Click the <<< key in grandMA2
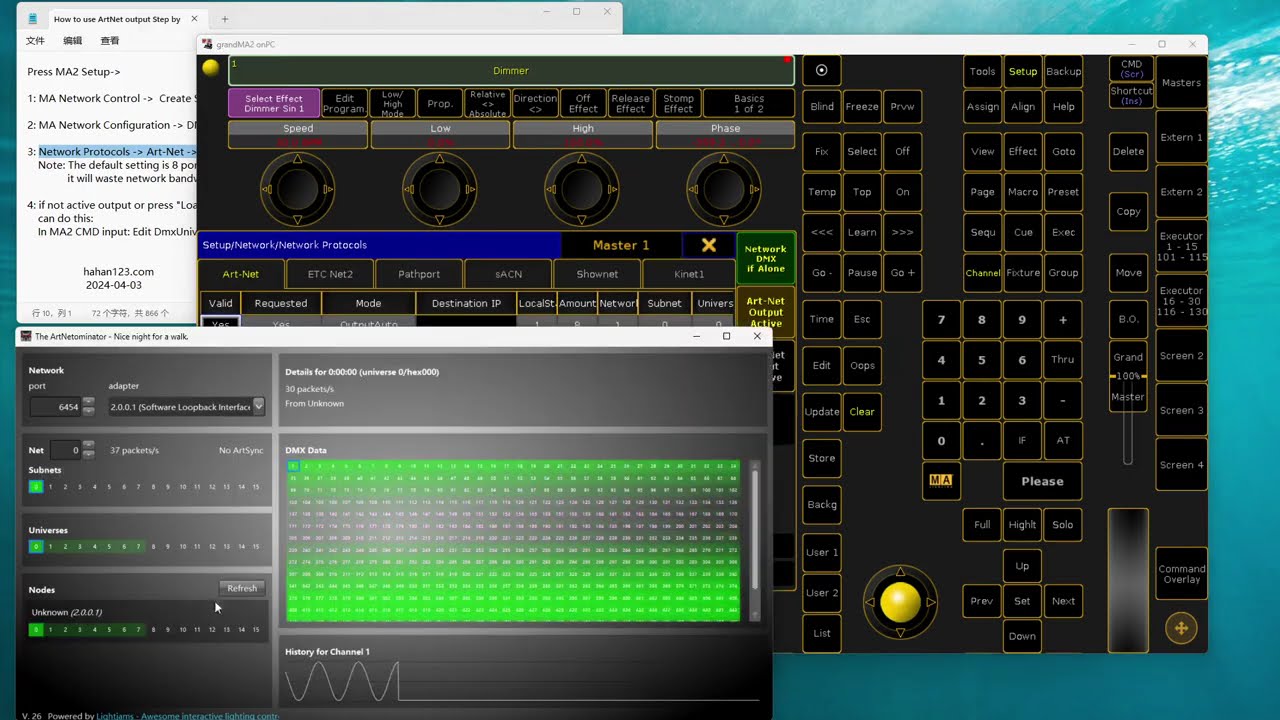Screen dimensions: 1280x720 (822, 232)
